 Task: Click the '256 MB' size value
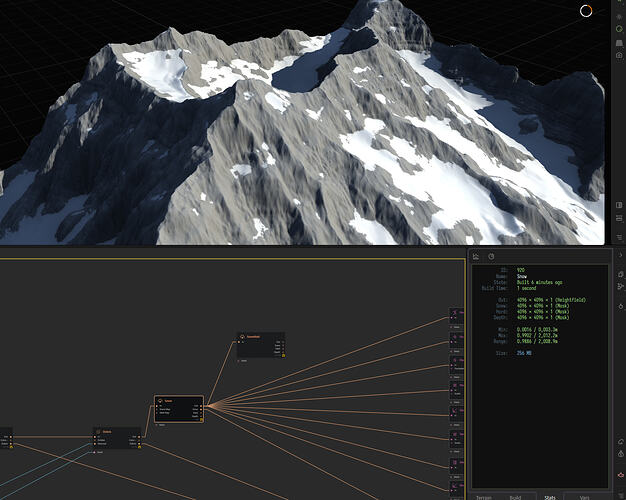tap(524, 353)
